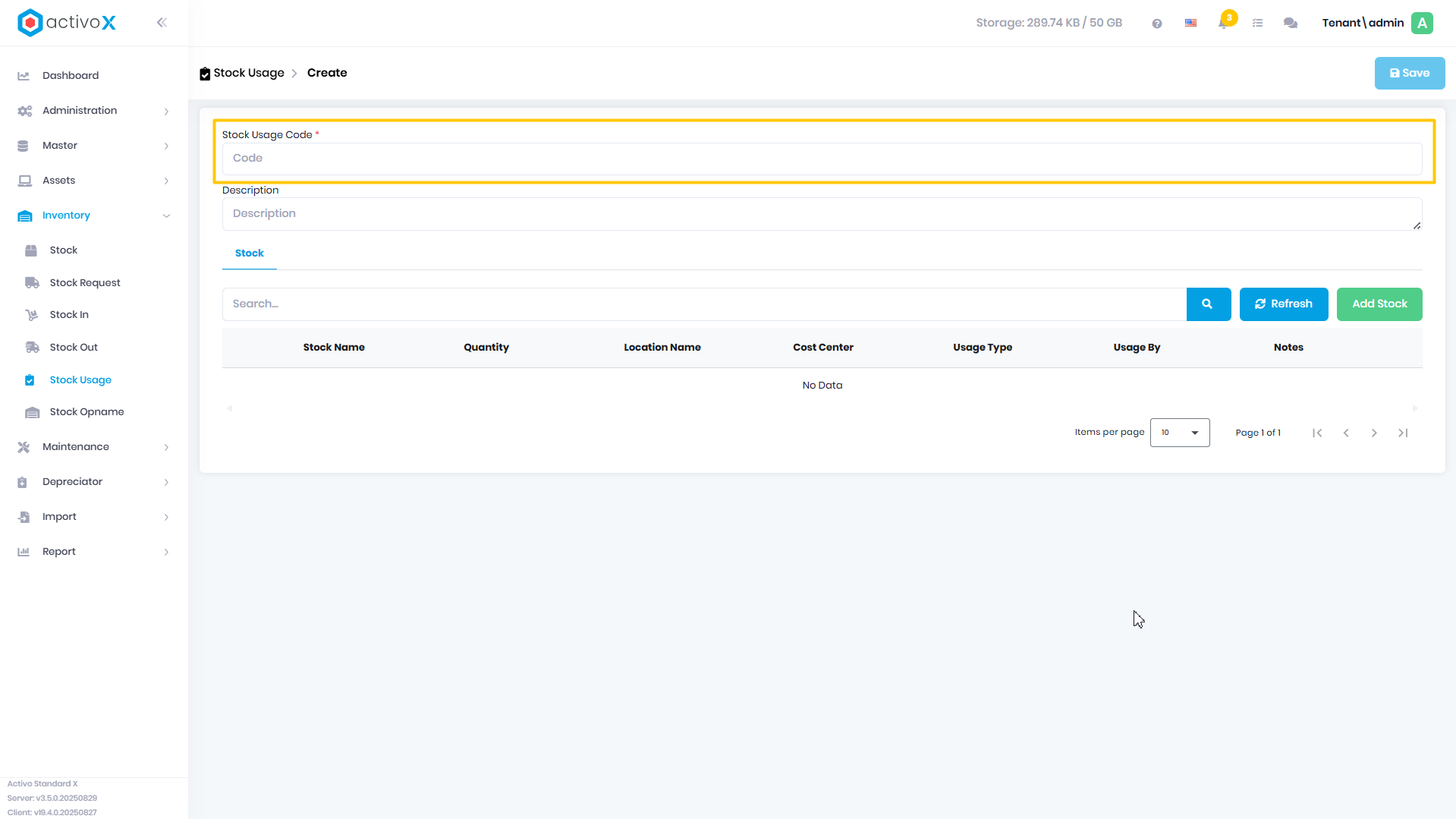The image size is (1456, 819).
Task: Click the Master database icon
Action: click(23, 146)
